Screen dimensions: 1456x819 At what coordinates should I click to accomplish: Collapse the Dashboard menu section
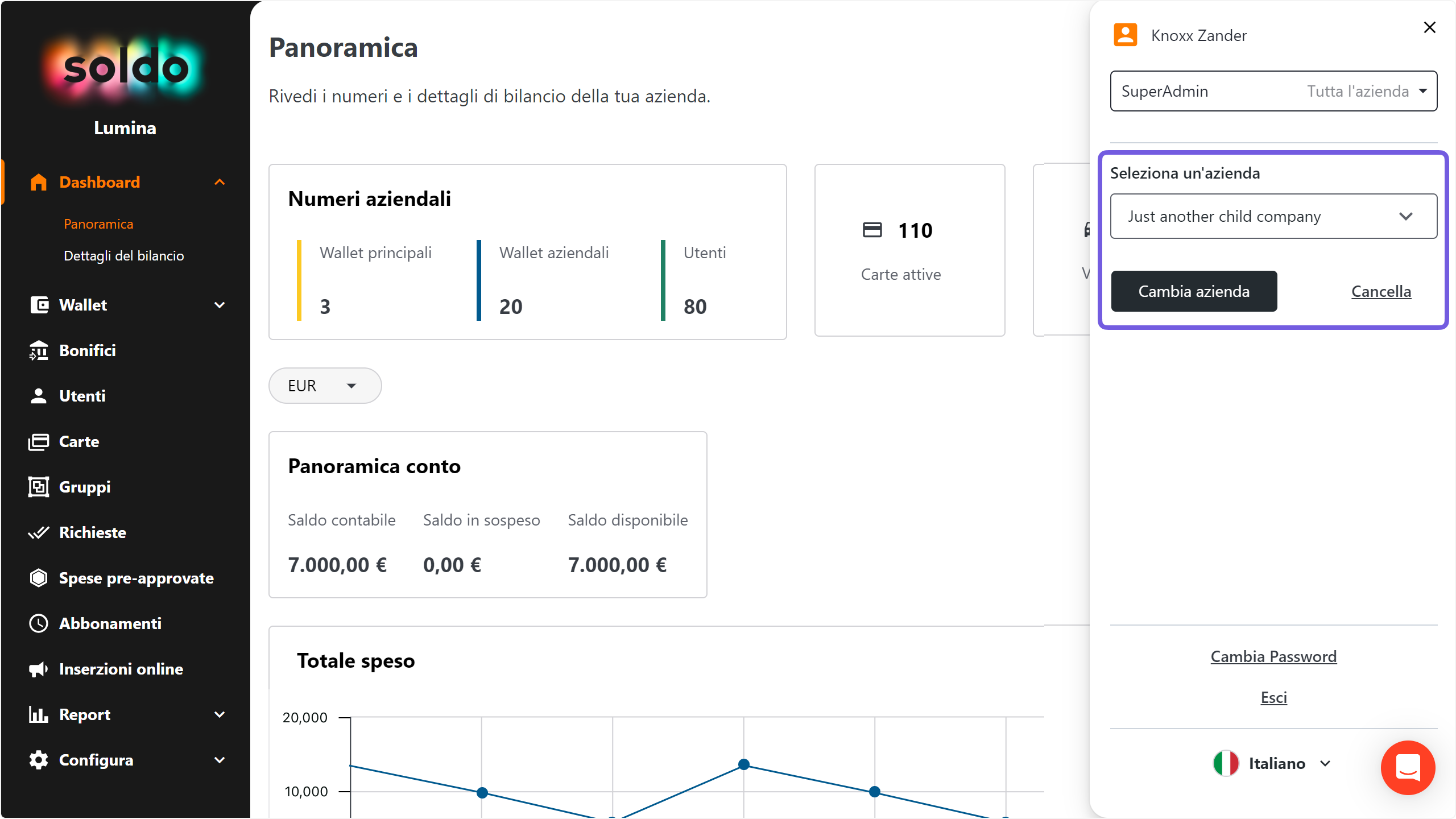220,182
